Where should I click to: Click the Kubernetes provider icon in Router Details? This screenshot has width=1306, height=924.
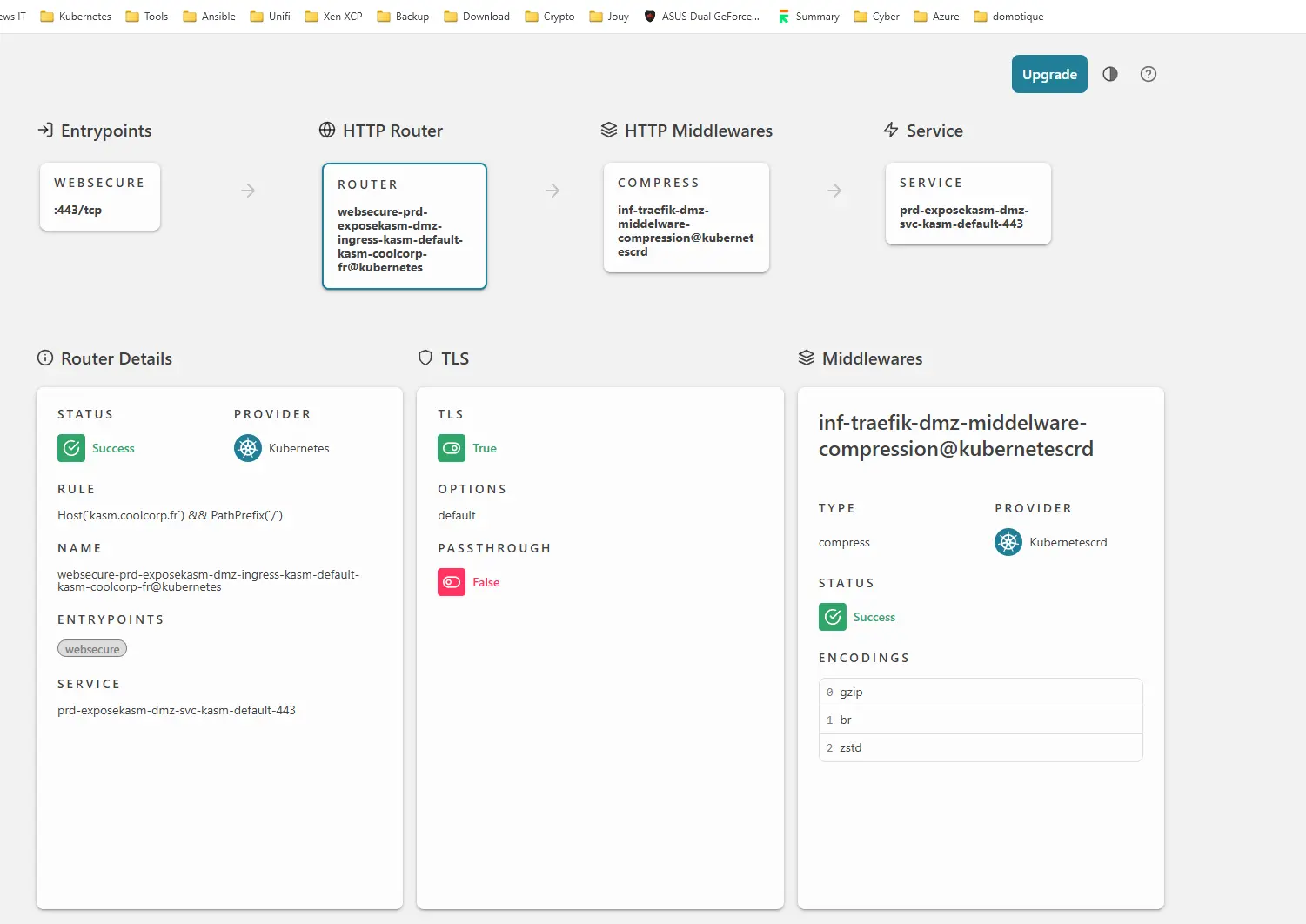coord(247,448)
